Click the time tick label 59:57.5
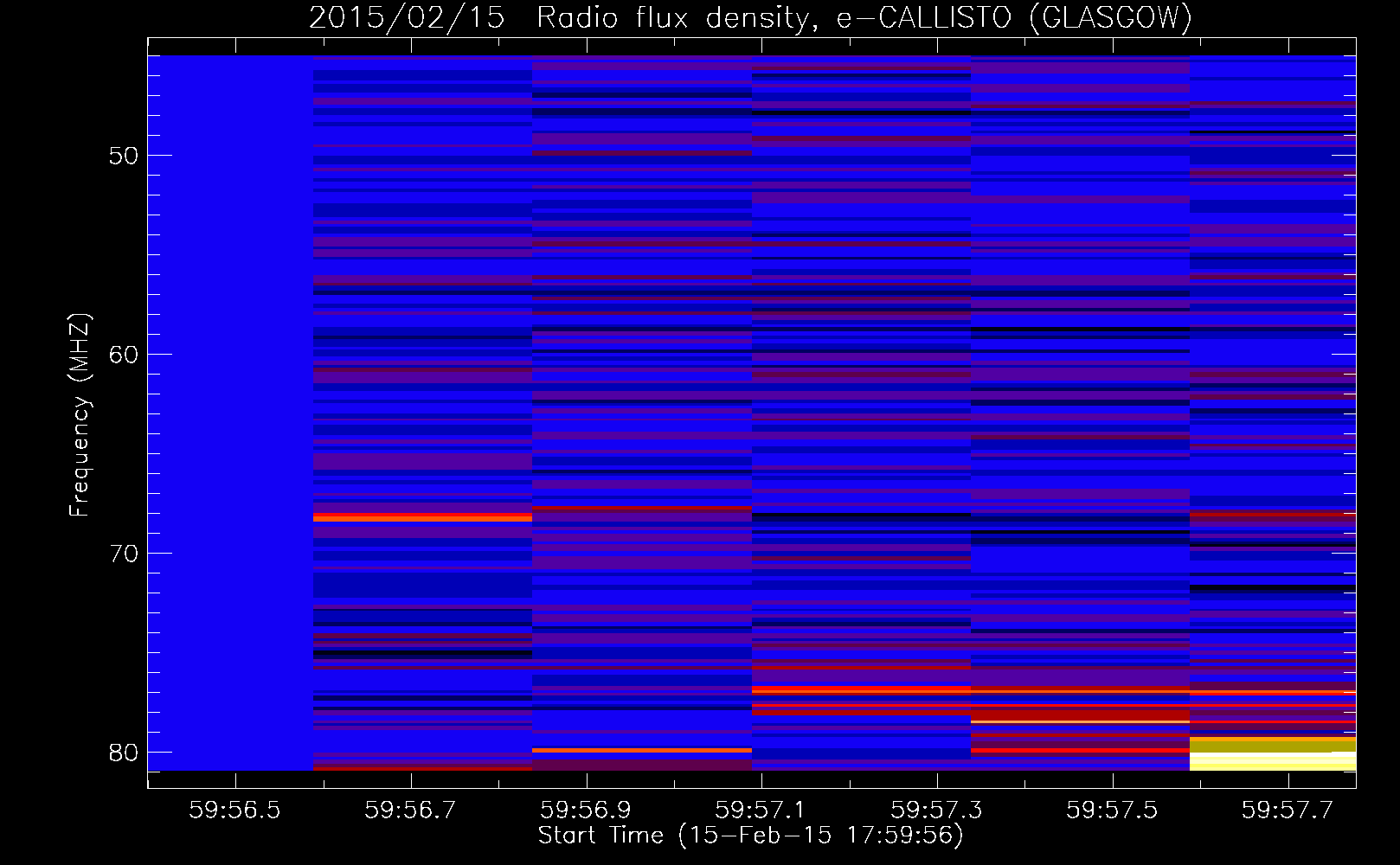This screenshot has height=865, width=1400. click(1112, 810)
